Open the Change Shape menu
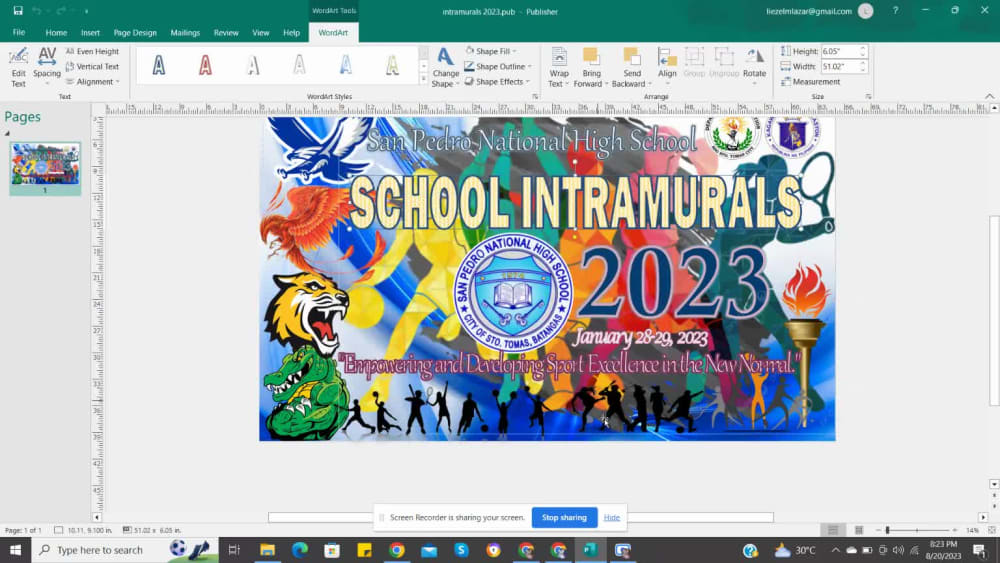1000x563 pixels. pos(445,68)
